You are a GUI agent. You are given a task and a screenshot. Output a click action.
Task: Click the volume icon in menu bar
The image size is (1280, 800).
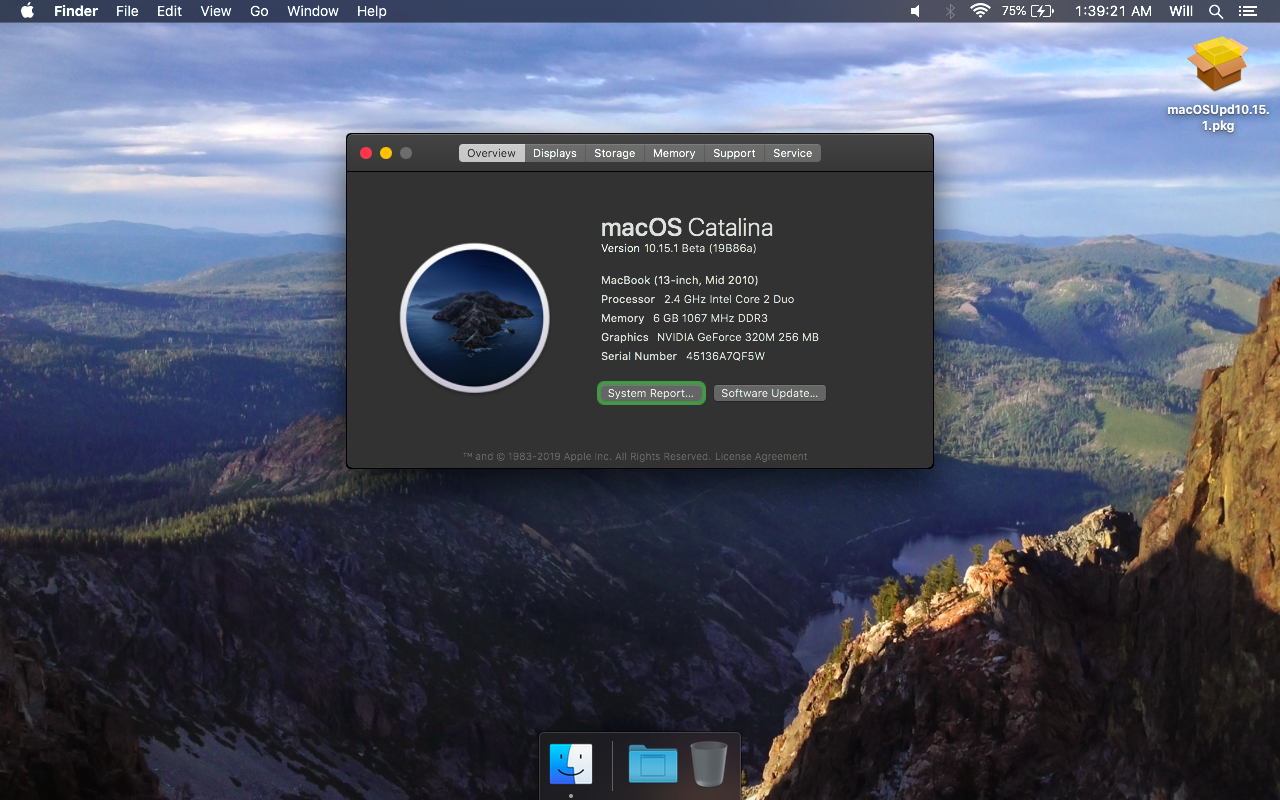(x=915, y=11)
